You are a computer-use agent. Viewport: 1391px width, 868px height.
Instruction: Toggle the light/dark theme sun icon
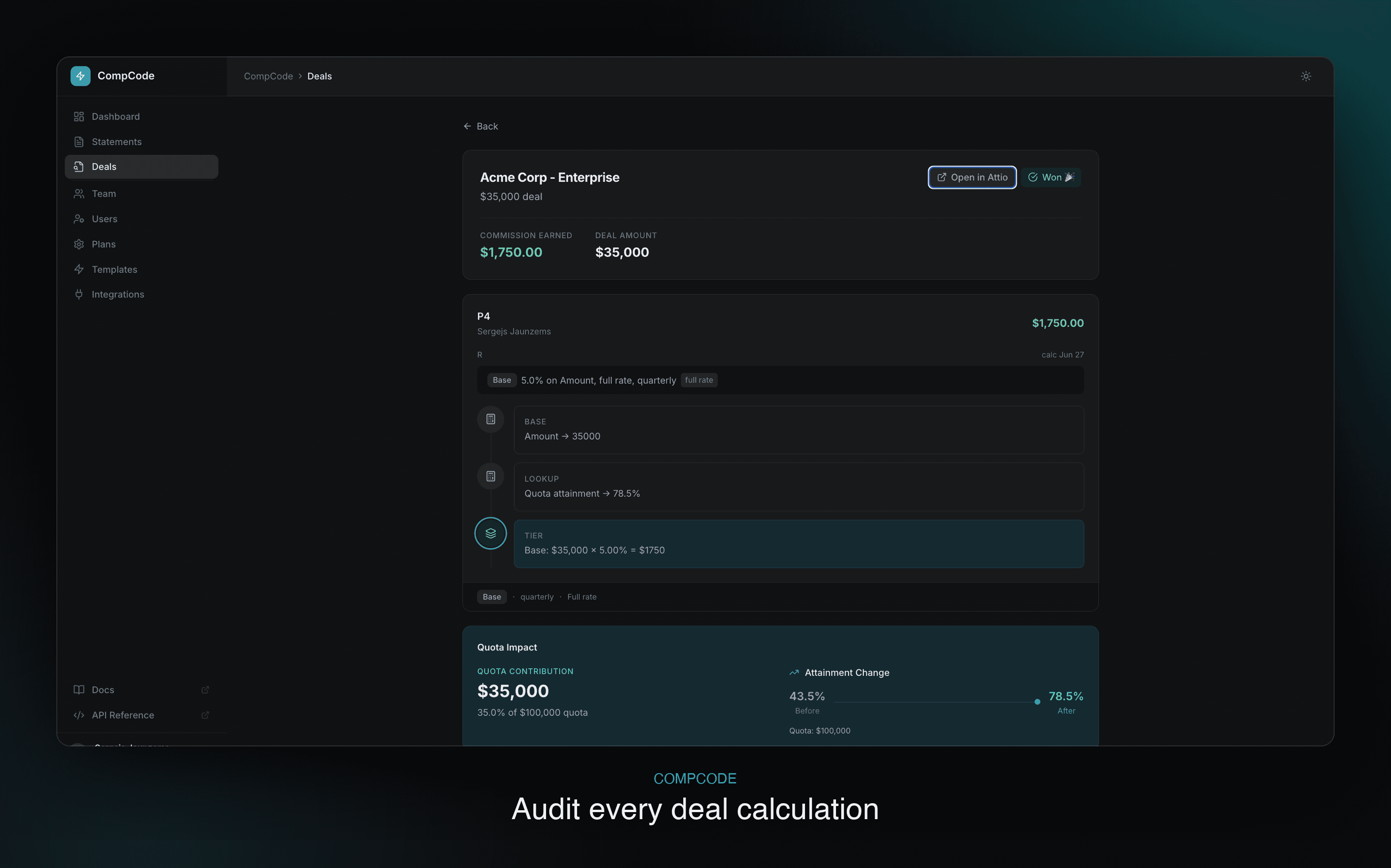pos(1305,76)
